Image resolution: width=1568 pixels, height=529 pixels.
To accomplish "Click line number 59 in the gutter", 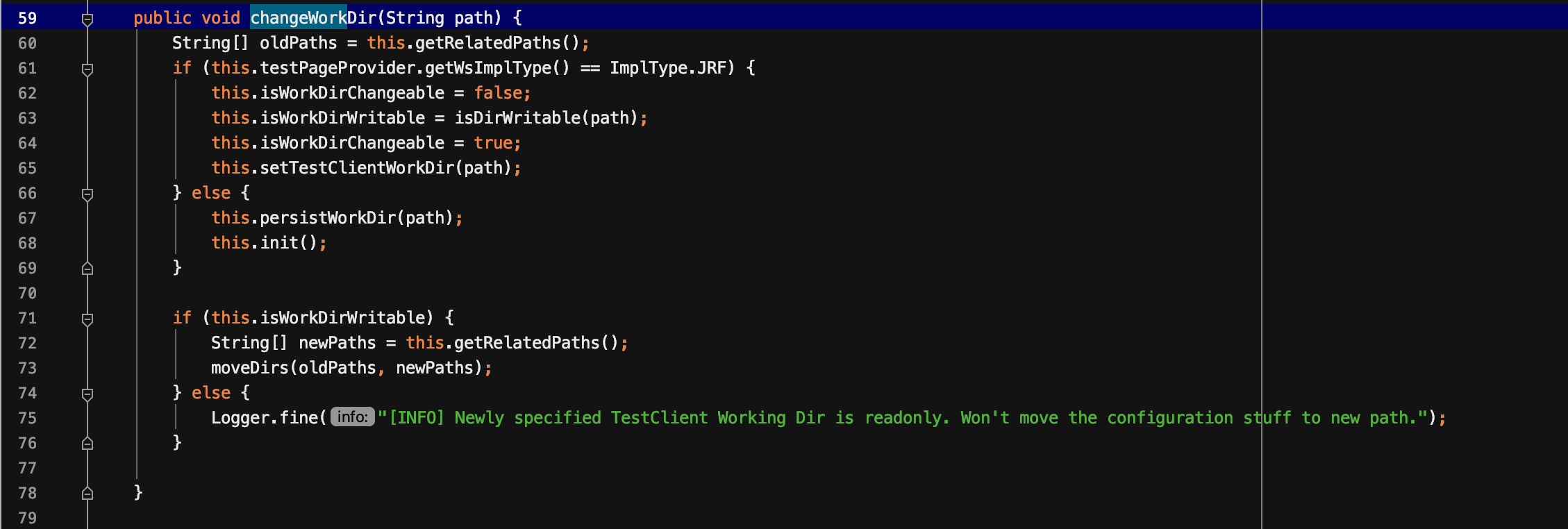I will [x=28, y=18].
